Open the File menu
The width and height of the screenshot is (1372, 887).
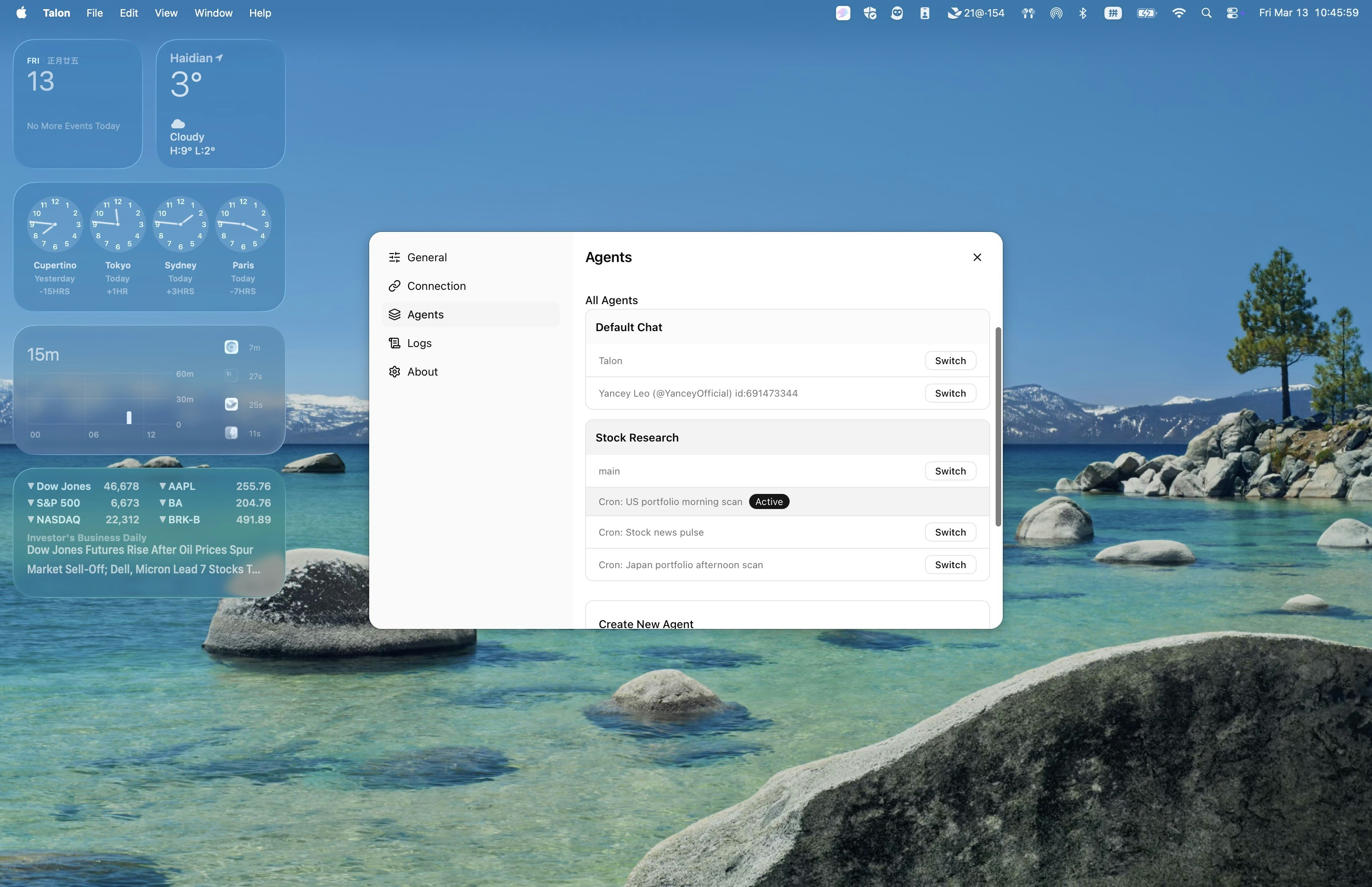[x=94, y=13]
